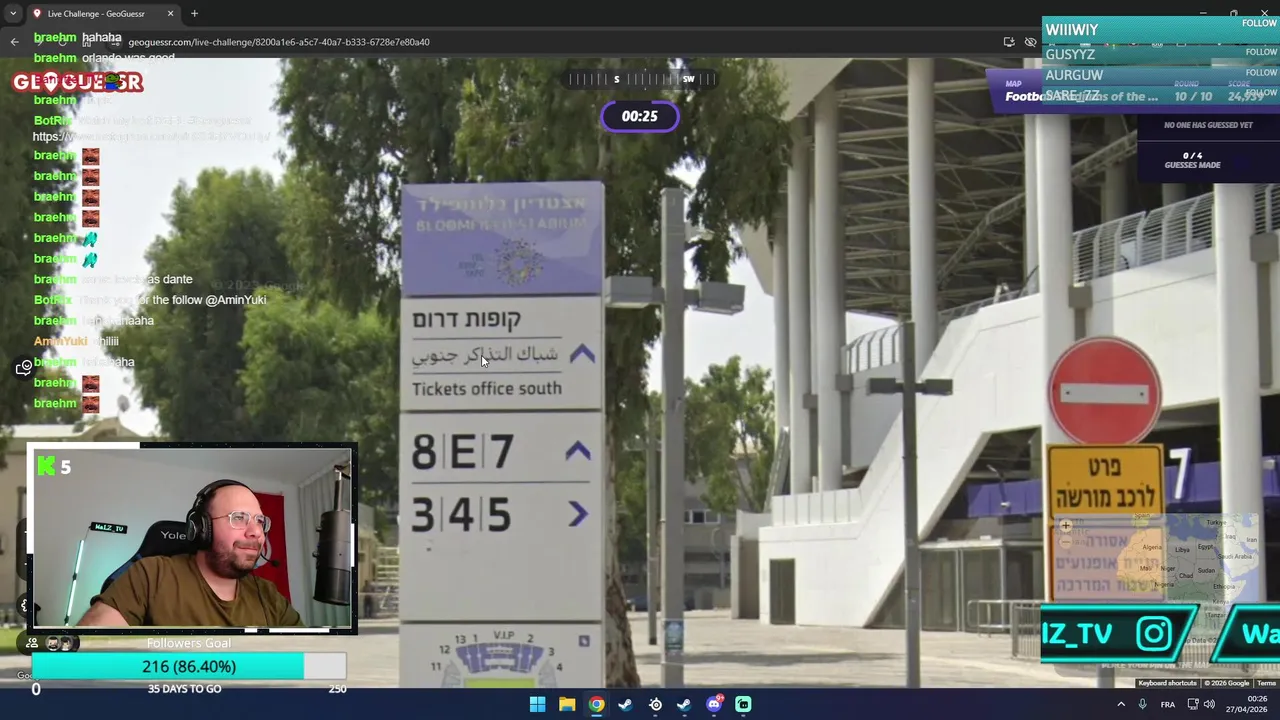Viewport: 1280px width, 720px height.
Task: Place a pin on Egypt in the minimap
Action: [x=1207, y=549]
